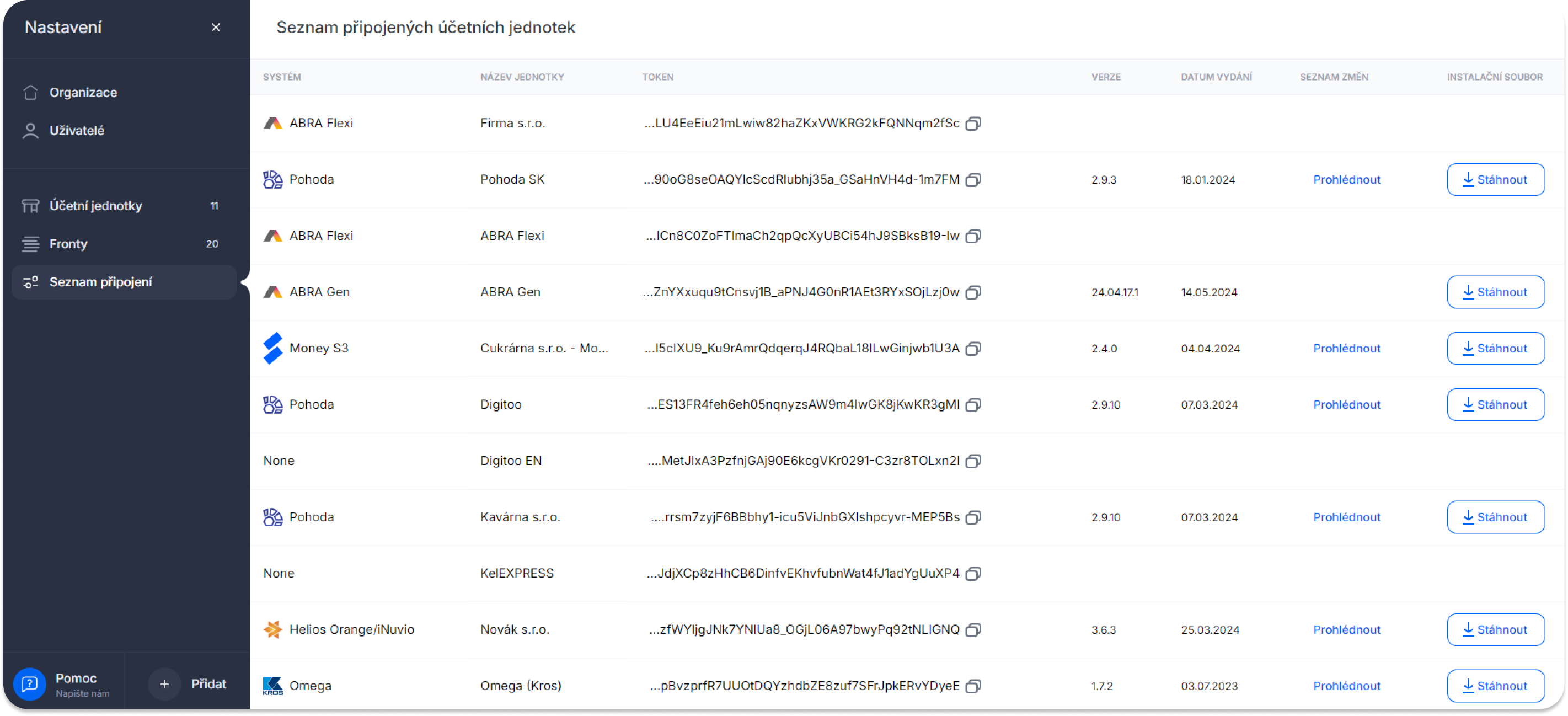The width and height of the screenshot is (1568, 716).
Task: View changelog for Digitoo Pohoda unit
Action: [x=1346, y=405]
